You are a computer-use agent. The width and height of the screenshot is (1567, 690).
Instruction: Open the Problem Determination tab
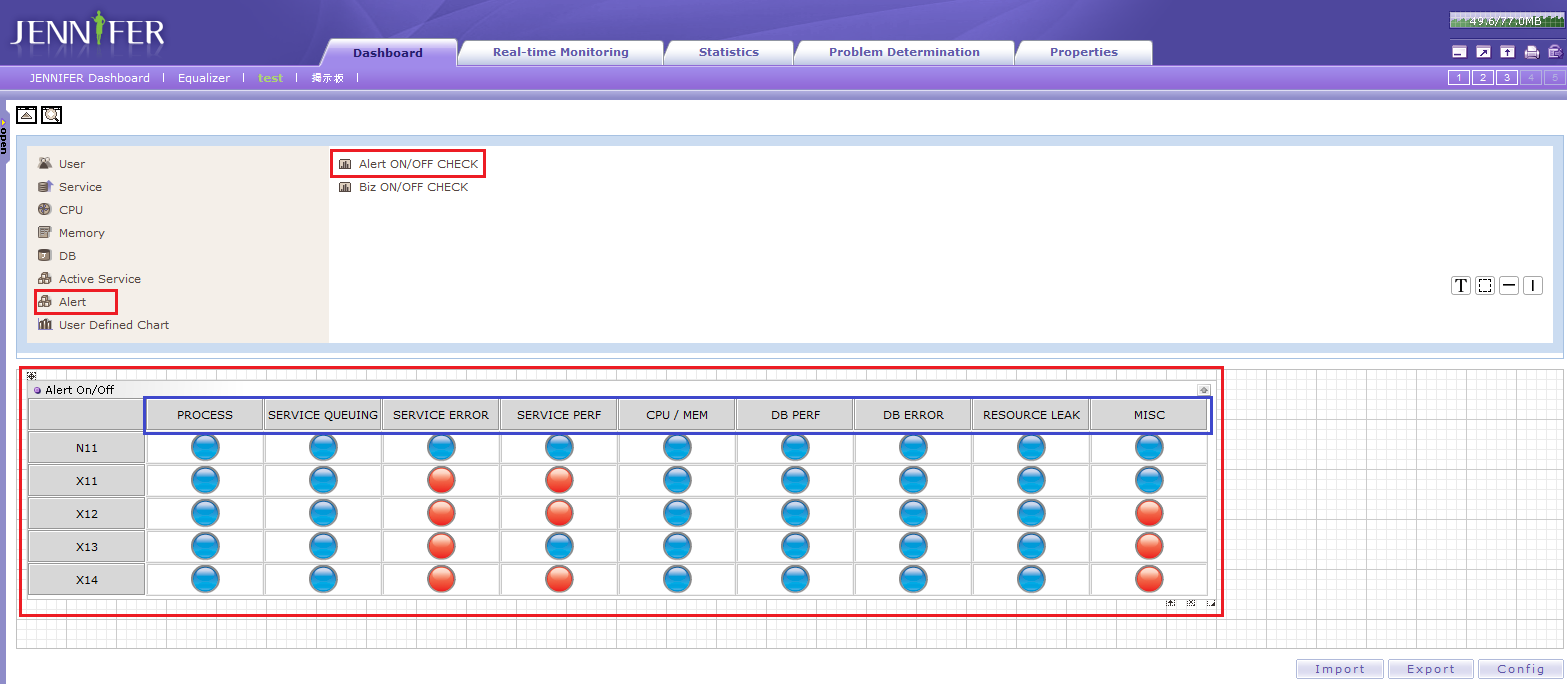(x=904, y=52)
